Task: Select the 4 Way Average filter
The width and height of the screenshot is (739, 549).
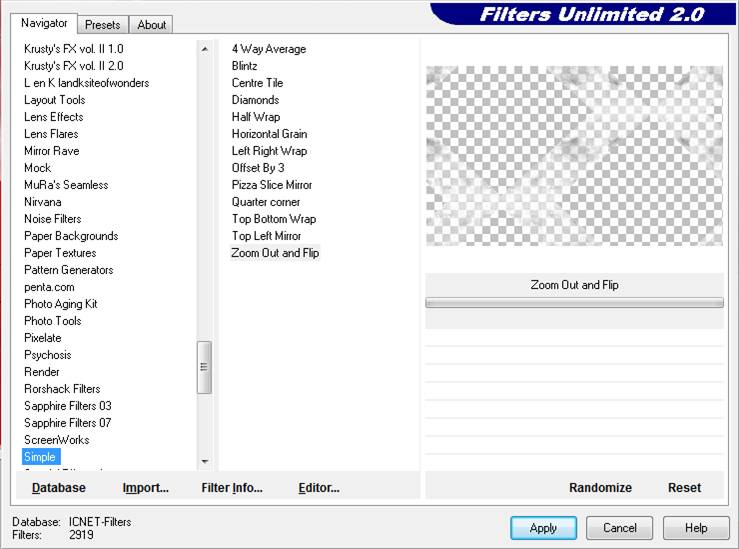Action: coord(269,49)
